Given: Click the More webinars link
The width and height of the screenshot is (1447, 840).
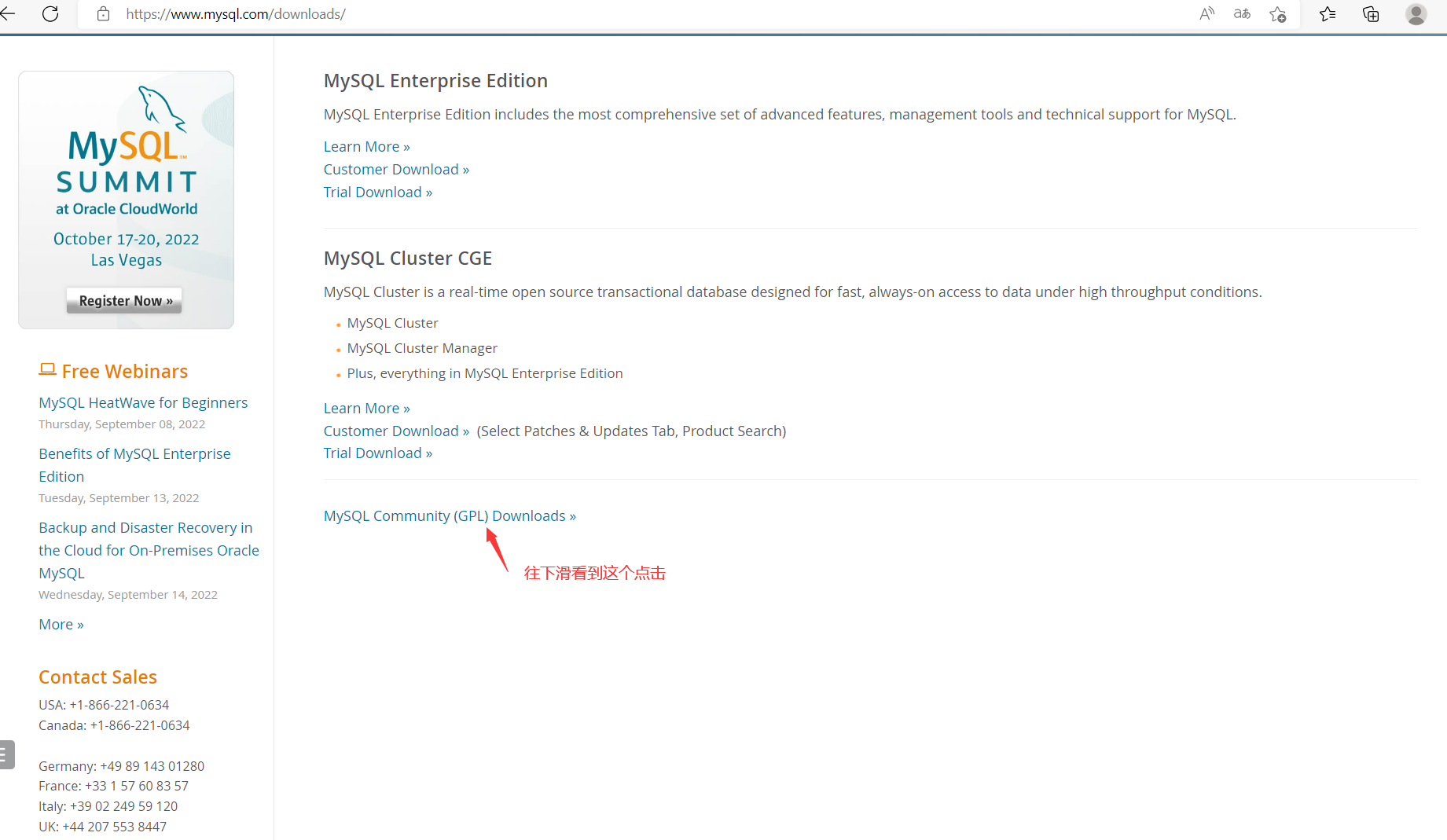Looking at the screenshot, I should tap(61, 625).
